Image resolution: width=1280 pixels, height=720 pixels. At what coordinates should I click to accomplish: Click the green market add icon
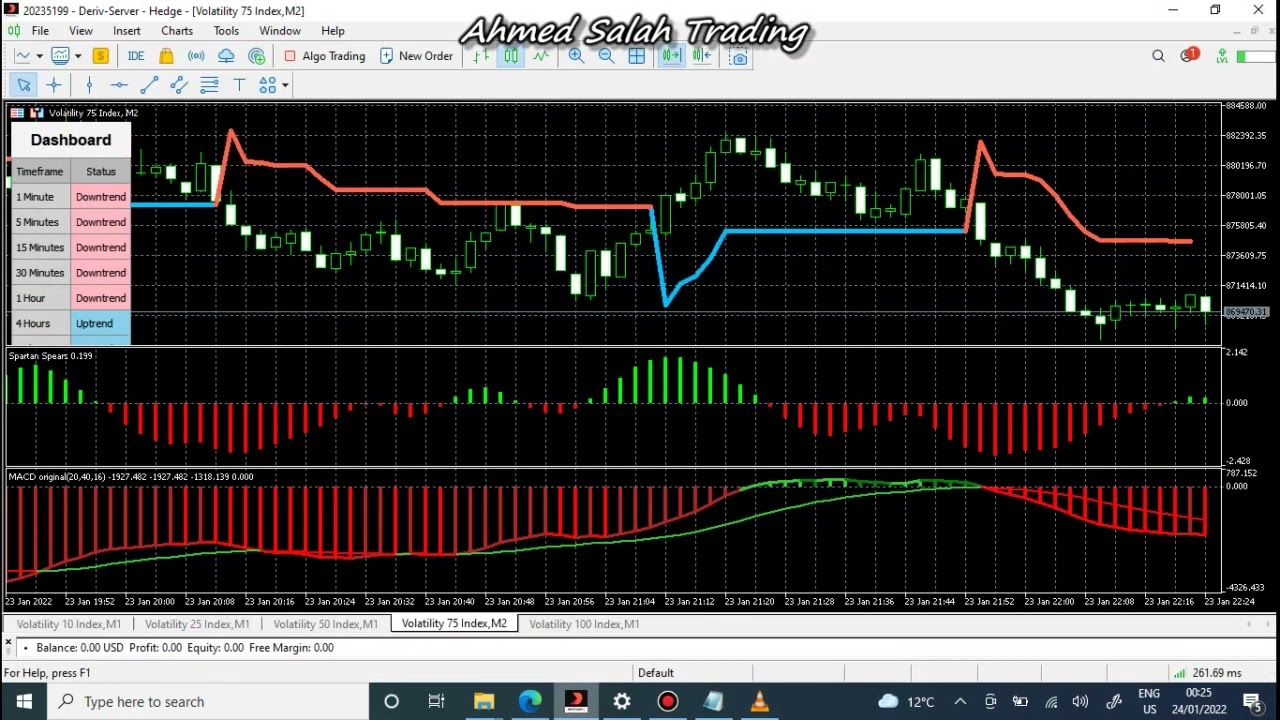click(x=257, y=56)
